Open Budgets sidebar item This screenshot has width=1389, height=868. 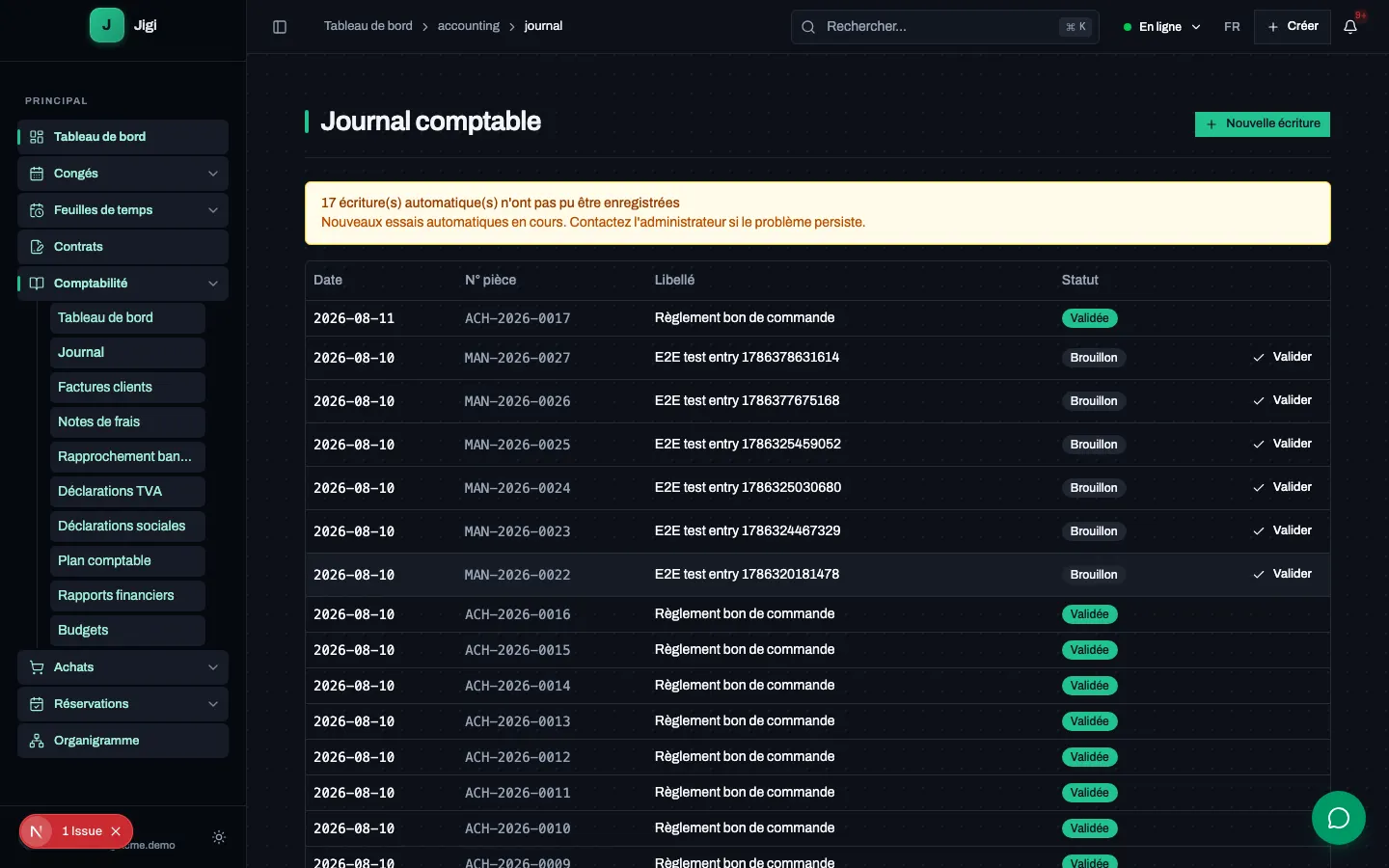pyautogui.click(x=127, y=631)
